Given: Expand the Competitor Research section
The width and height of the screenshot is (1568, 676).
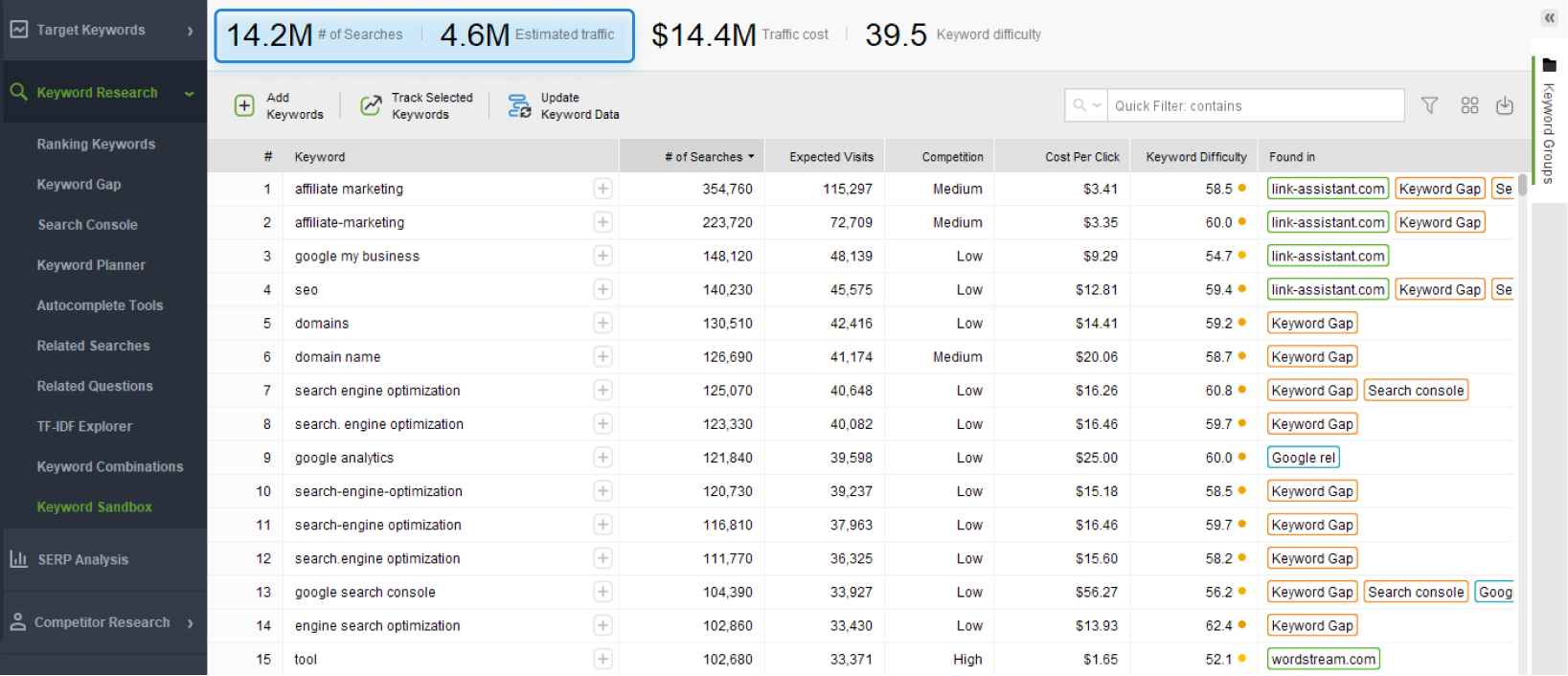Looking at the screenshot, I should (x=190, y=623).
